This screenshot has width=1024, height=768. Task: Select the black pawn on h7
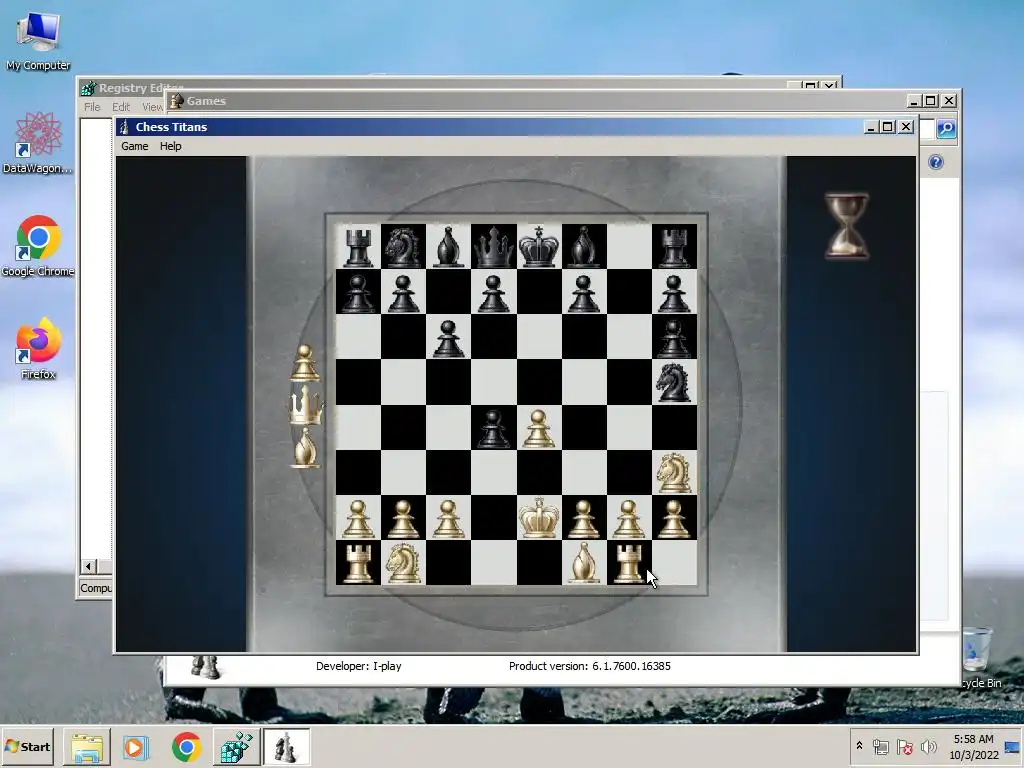click(x=674, y=291)
